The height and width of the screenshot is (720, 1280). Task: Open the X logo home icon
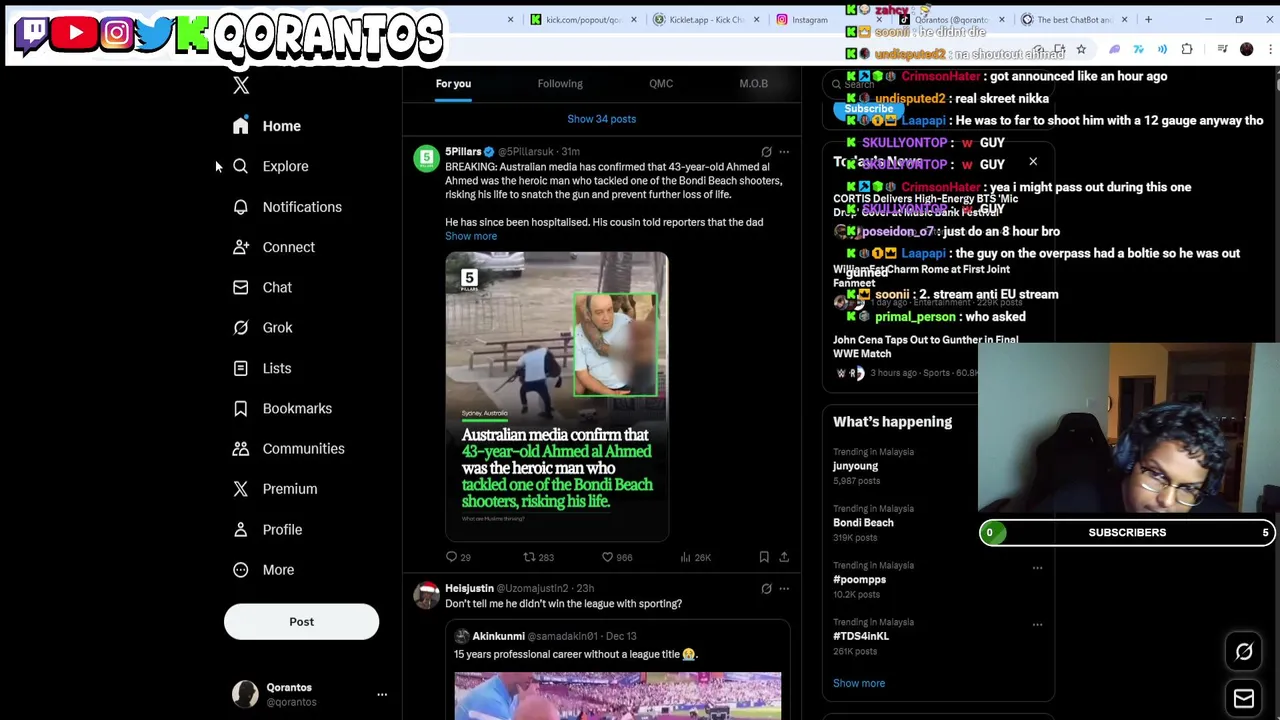[241, 86]
